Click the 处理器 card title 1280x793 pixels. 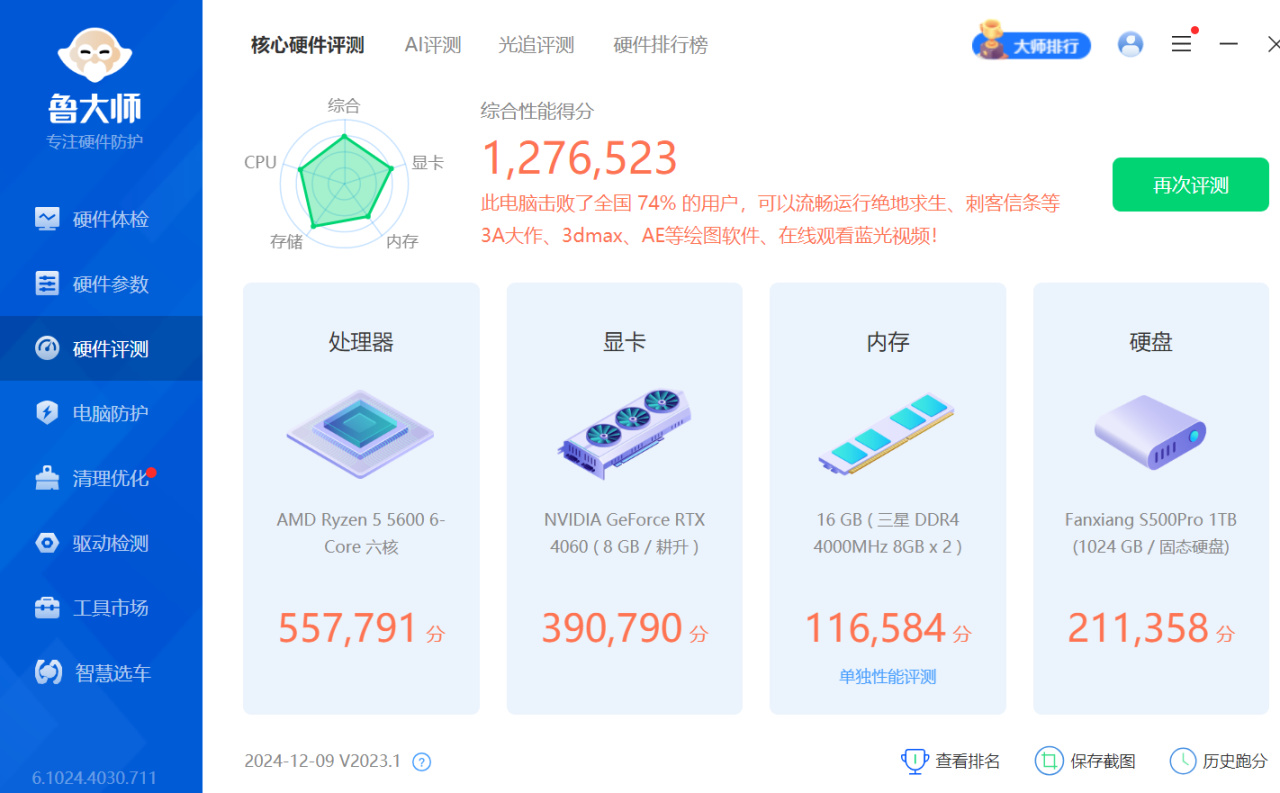pos(361,342)
